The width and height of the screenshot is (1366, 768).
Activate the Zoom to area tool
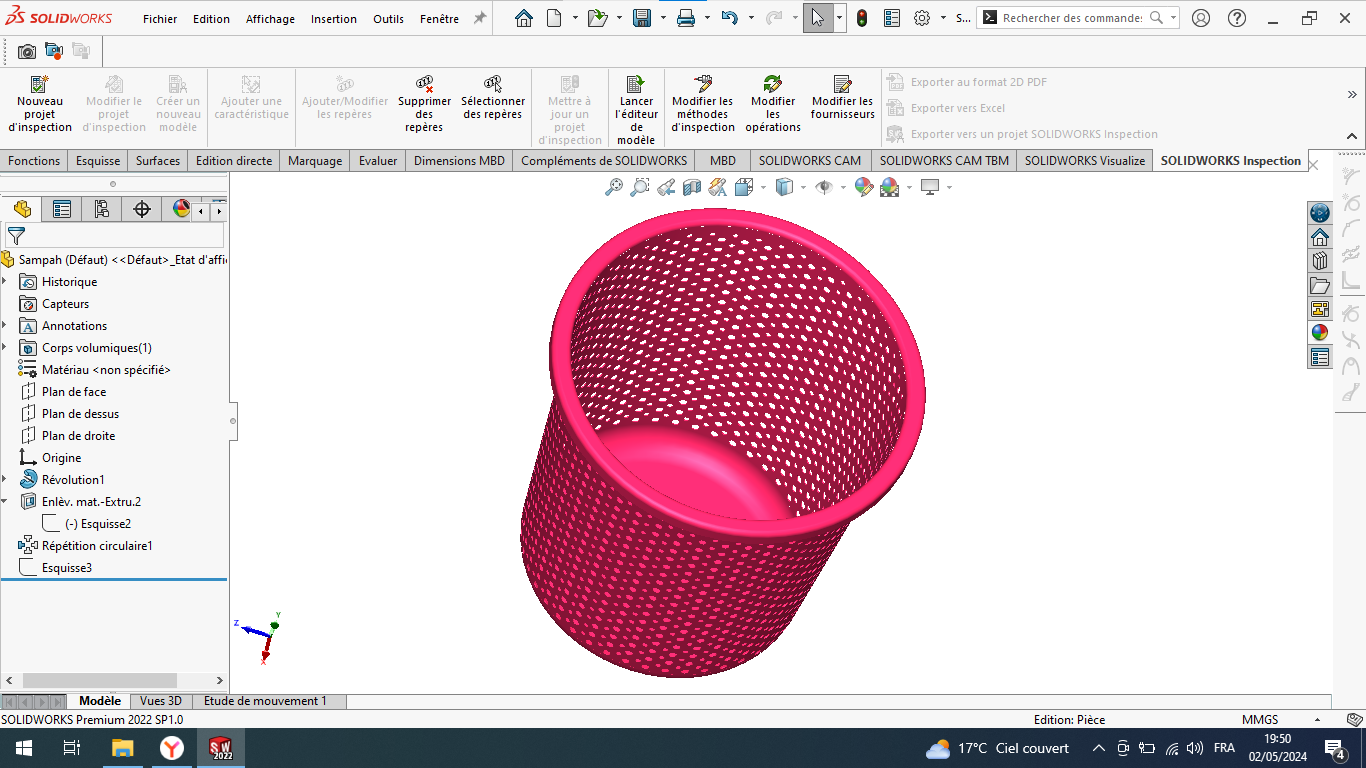(x=640, y=186)
